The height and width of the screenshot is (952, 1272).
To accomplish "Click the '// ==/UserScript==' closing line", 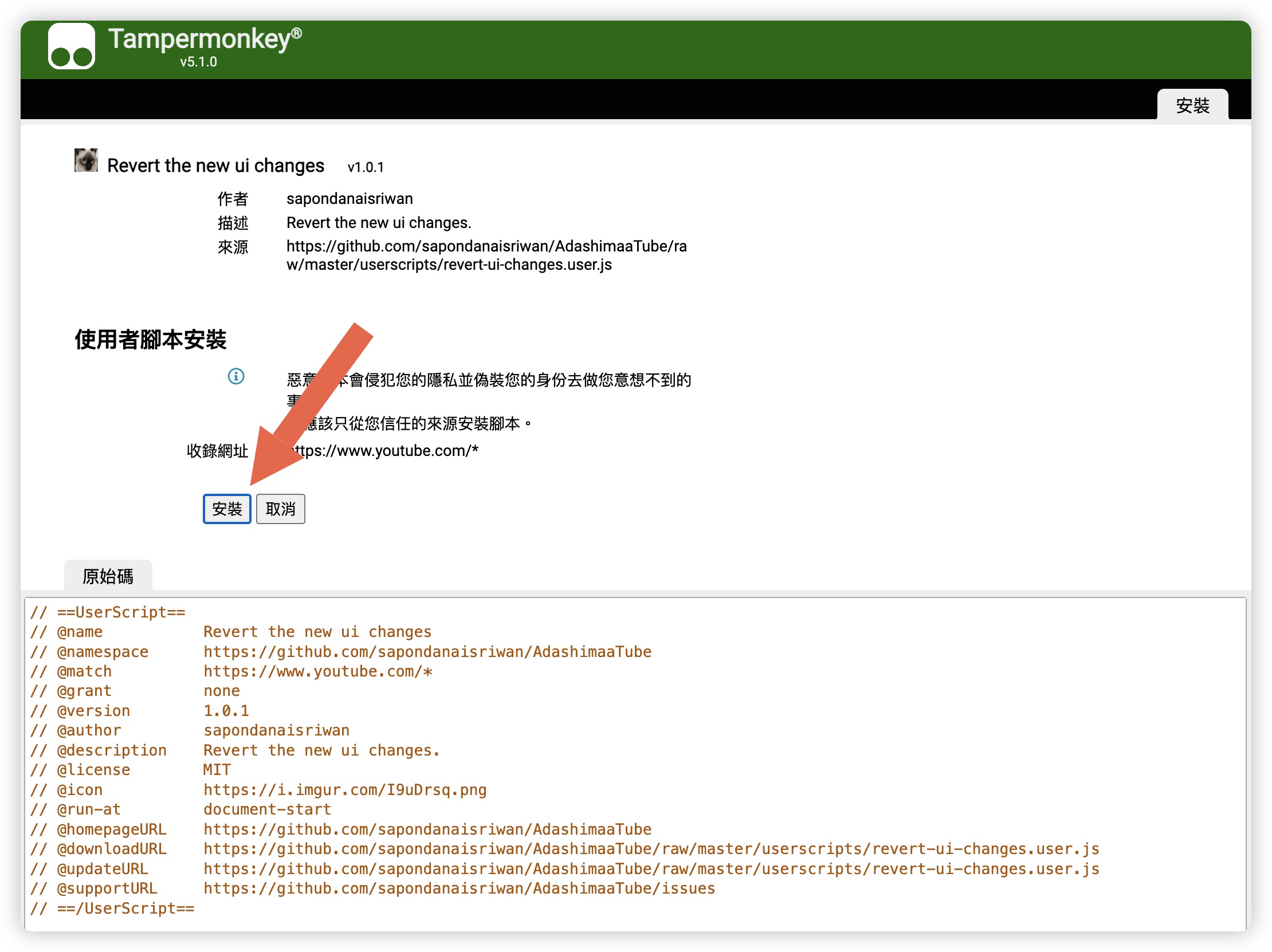I will 112,909.
